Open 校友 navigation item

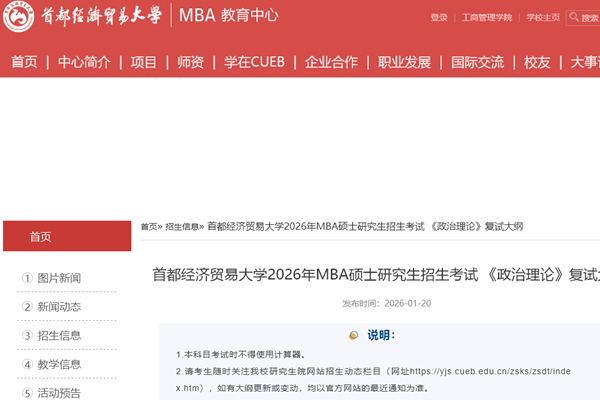(x=537, y=62)
